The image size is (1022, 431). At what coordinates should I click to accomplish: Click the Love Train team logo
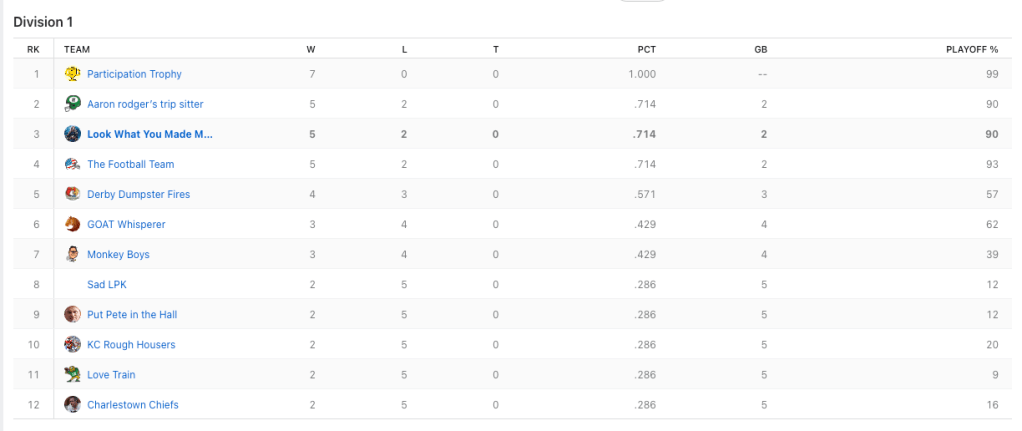pos(72,374)
